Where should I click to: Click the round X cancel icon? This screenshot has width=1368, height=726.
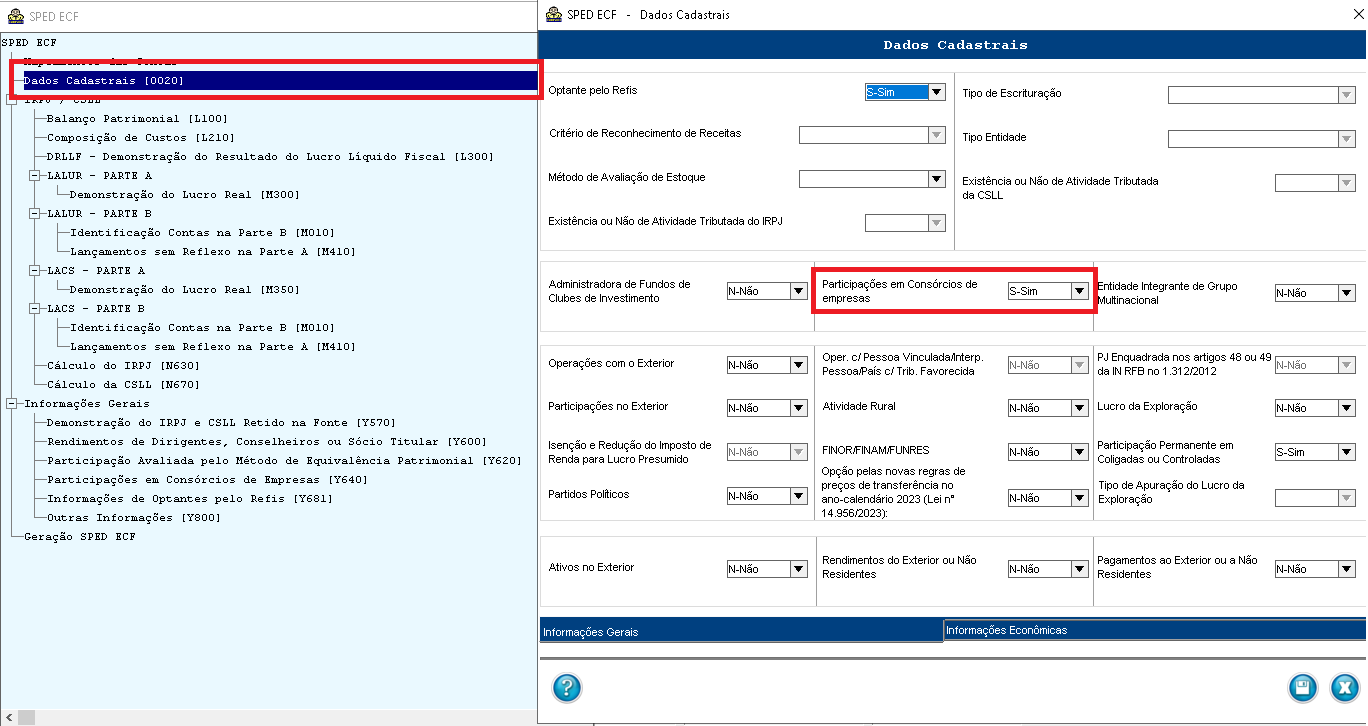[x=1345, y=687]
